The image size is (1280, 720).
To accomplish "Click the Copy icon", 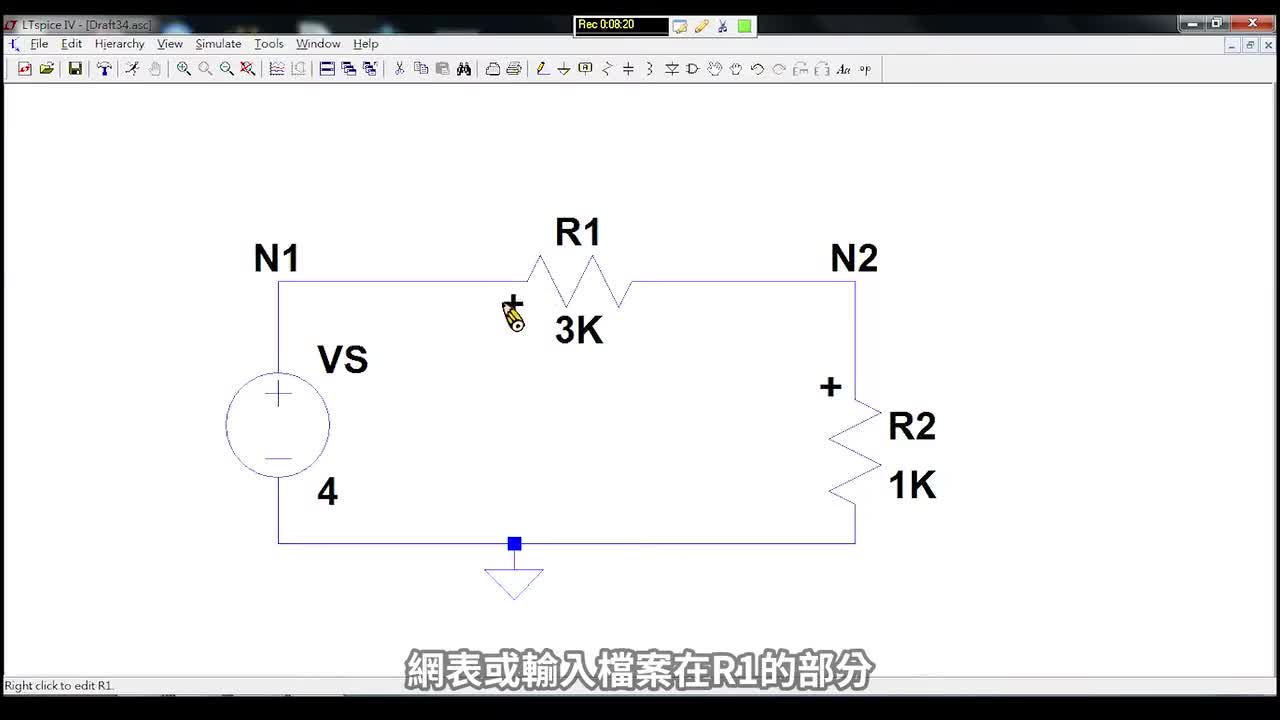I will pyautogui.click(x=421, y=69).
